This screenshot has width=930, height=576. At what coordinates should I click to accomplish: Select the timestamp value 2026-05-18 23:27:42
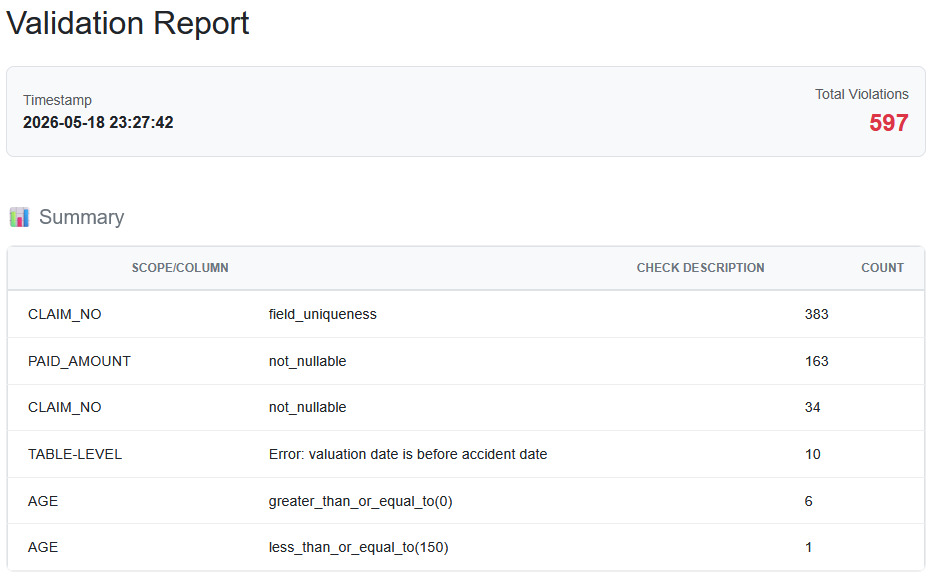tap(98, 123)
